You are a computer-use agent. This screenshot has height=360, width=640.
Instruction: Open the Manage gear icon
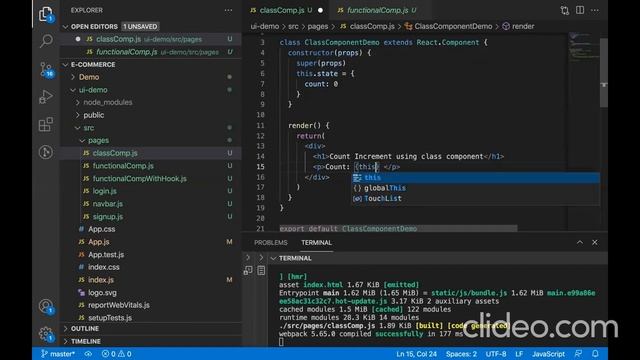(x=46, y=334)
